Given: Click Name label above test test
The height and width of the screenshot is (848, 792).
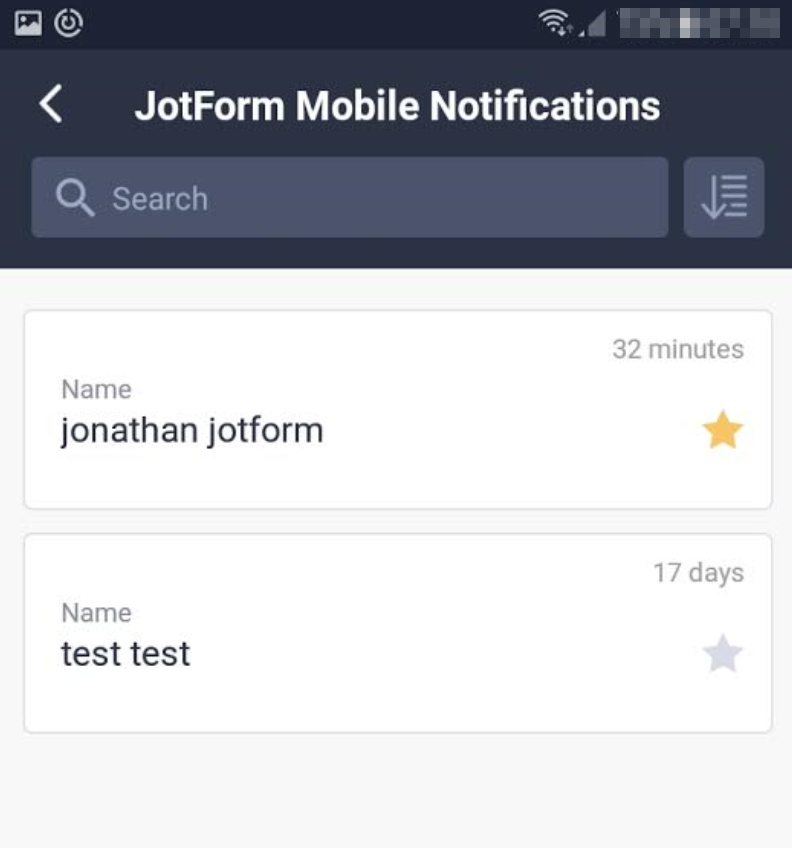Looking at the screenshot, I should pyautogui.click(x=96, y=613).
